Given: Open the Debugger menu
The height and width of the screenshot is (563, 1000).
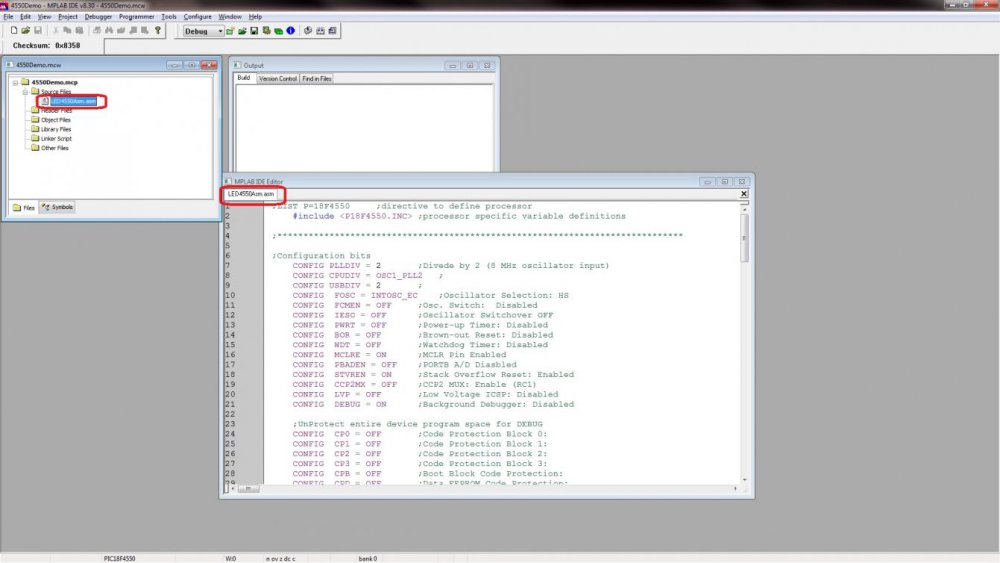Looking at the screenshot, I should (98, 17).
